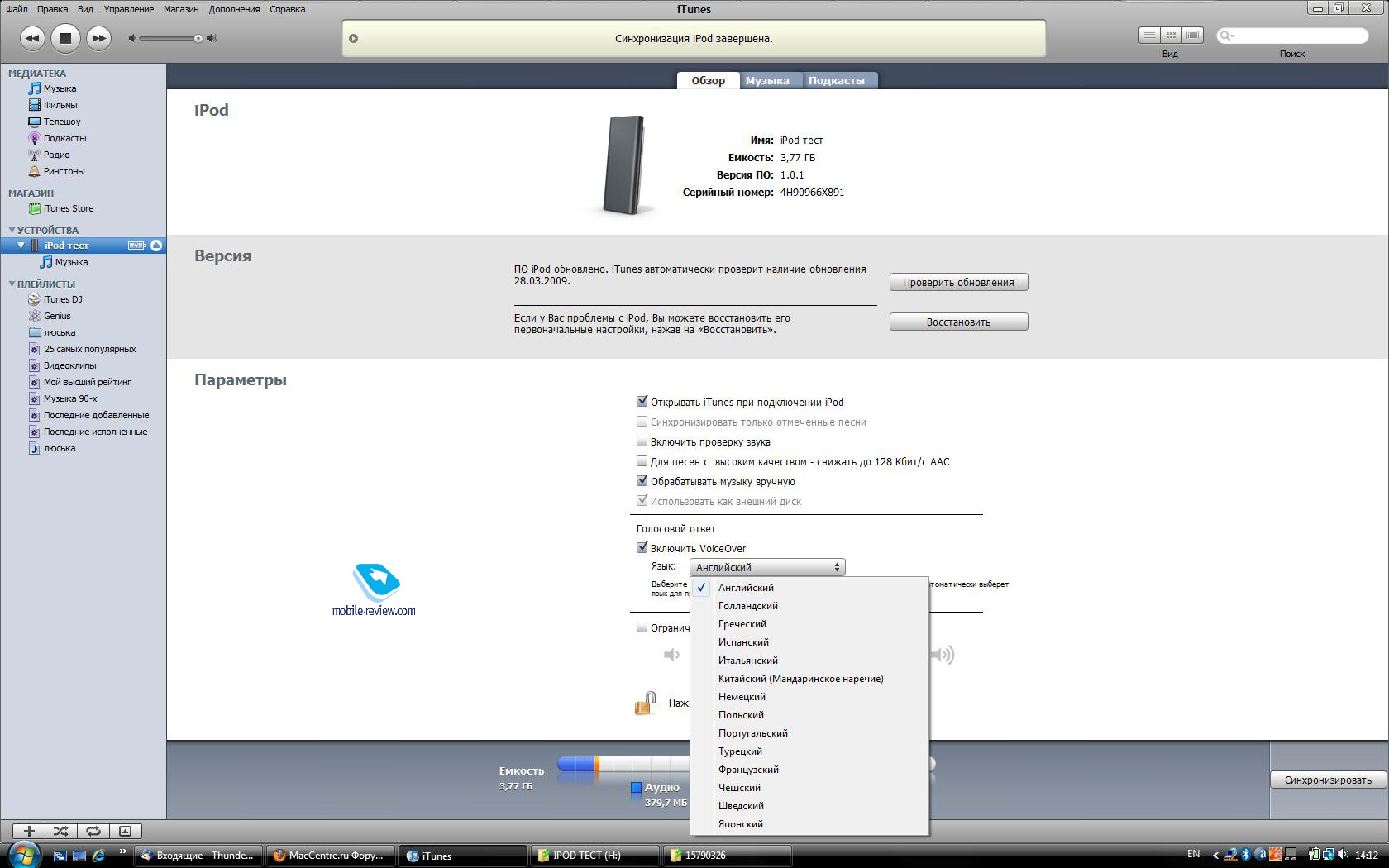
Task: Disable Включить VoiceOver checkbox
Action: pyautogui.click(x=642, y=547)
